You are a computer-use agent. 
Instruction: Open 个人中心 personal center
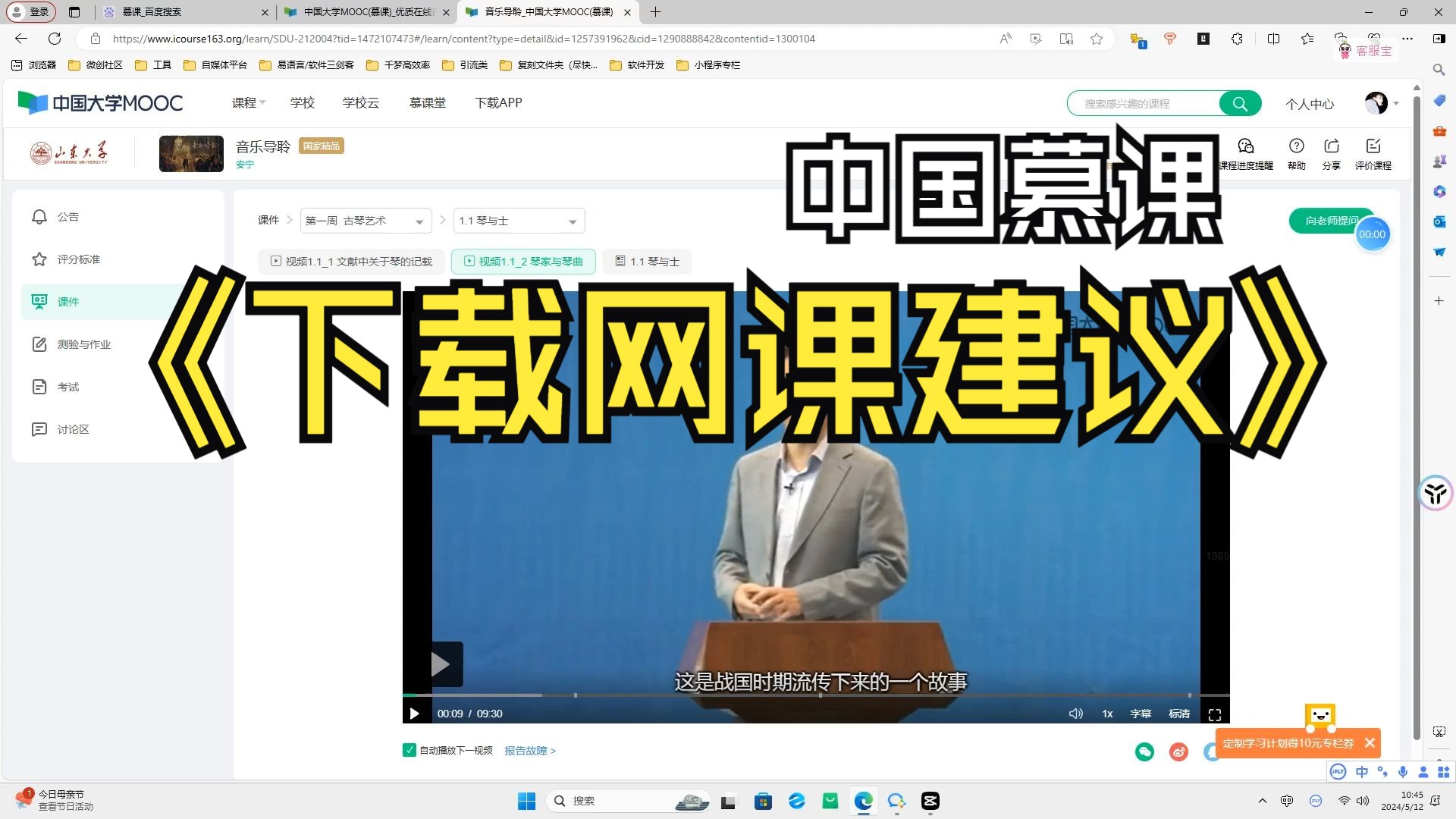[1310, 104]
